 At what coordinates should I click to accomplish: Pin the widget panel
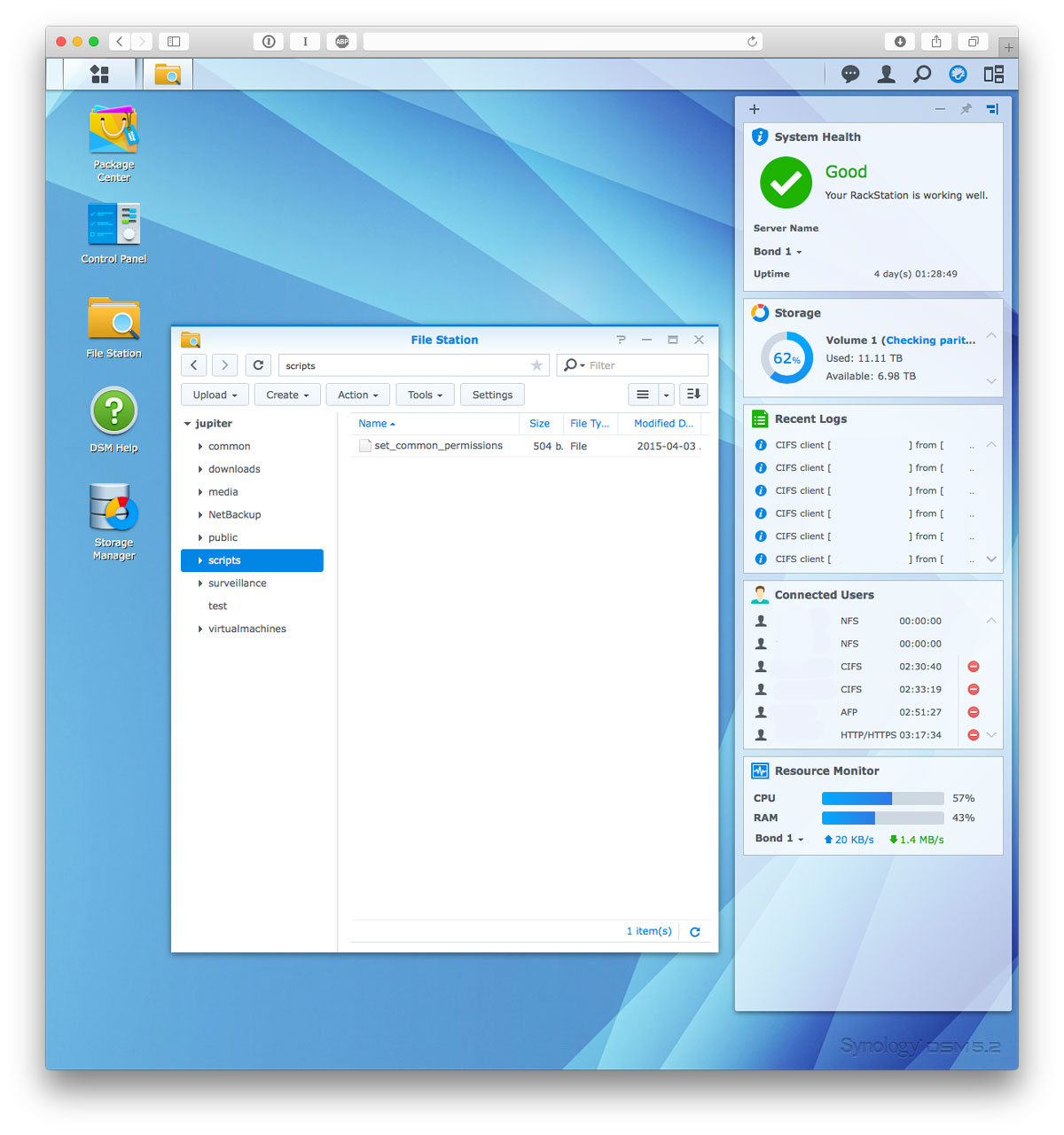pyautogui.click(x=966, y=109)
